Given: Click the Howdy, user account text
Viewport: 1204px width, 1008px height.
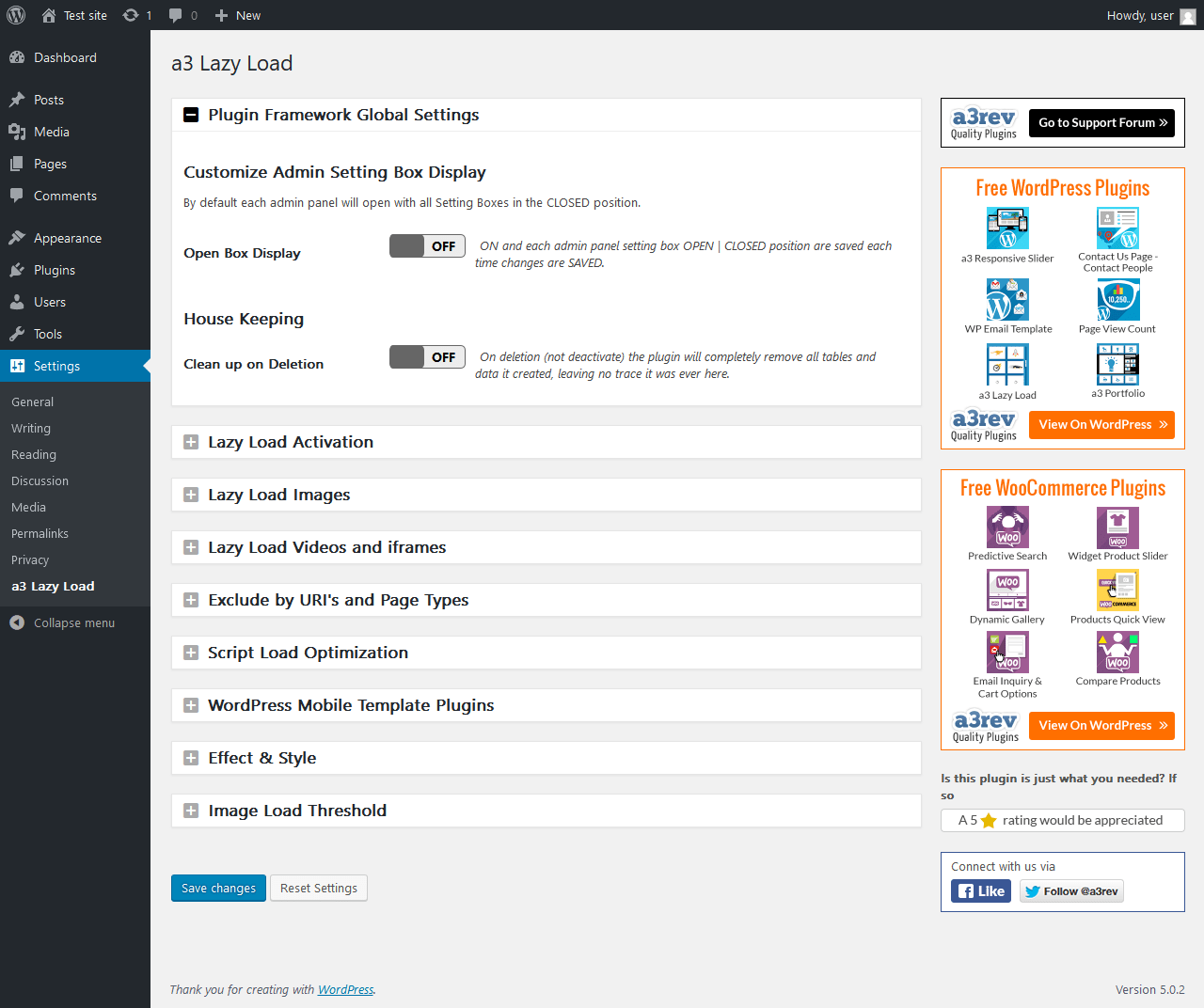Looking at the screenshot, I should (x=1140, y=15).
